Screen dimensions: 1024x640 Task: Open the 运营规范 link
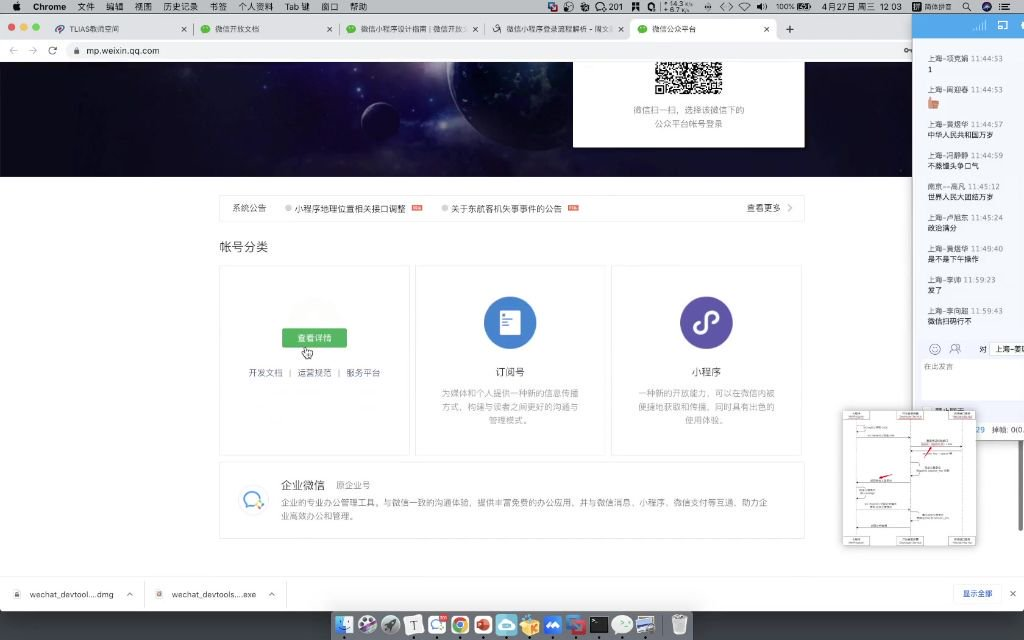pos(314,373)
